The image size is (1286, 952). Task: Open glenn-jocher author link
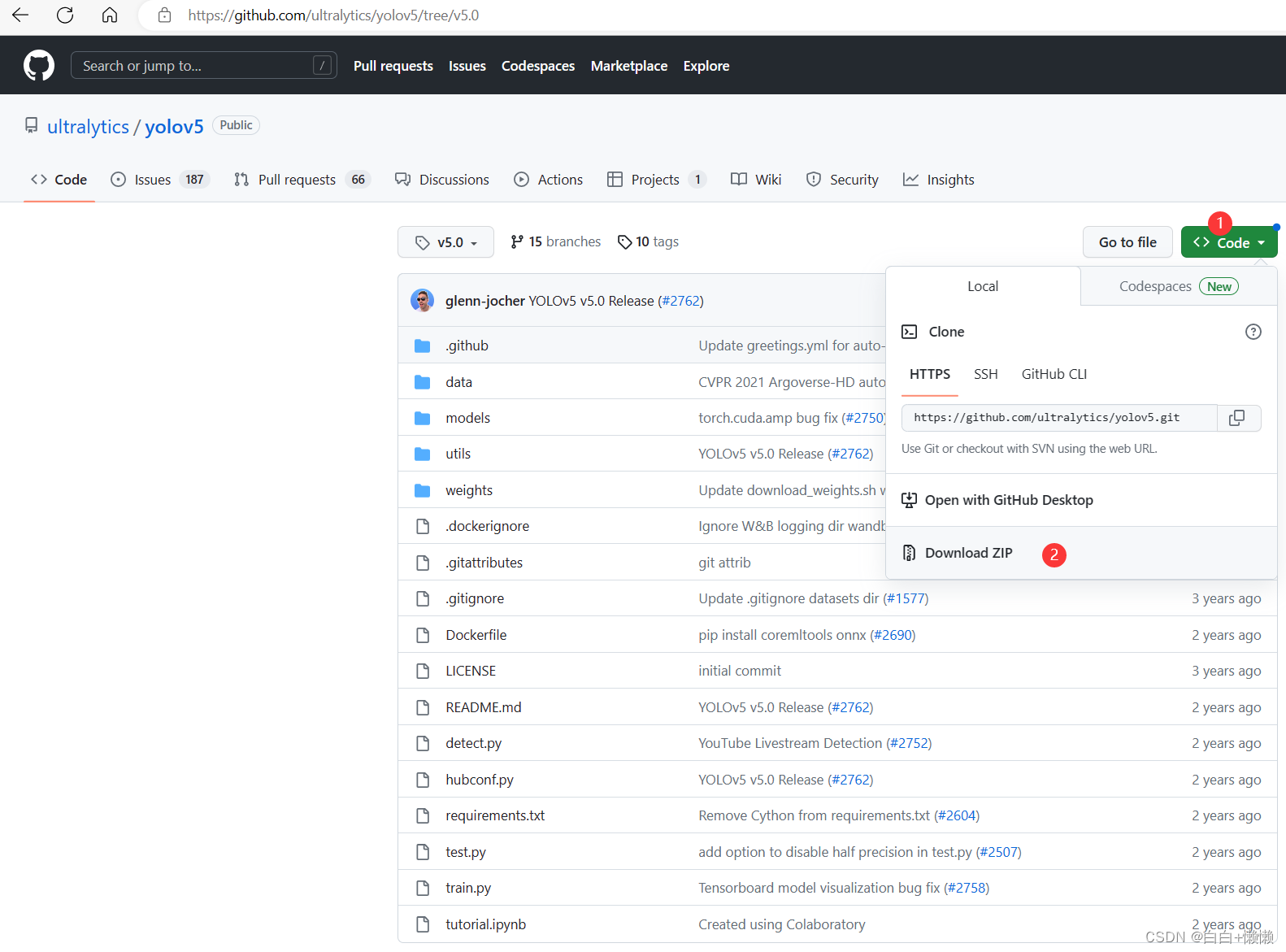[x=485, y=301]
